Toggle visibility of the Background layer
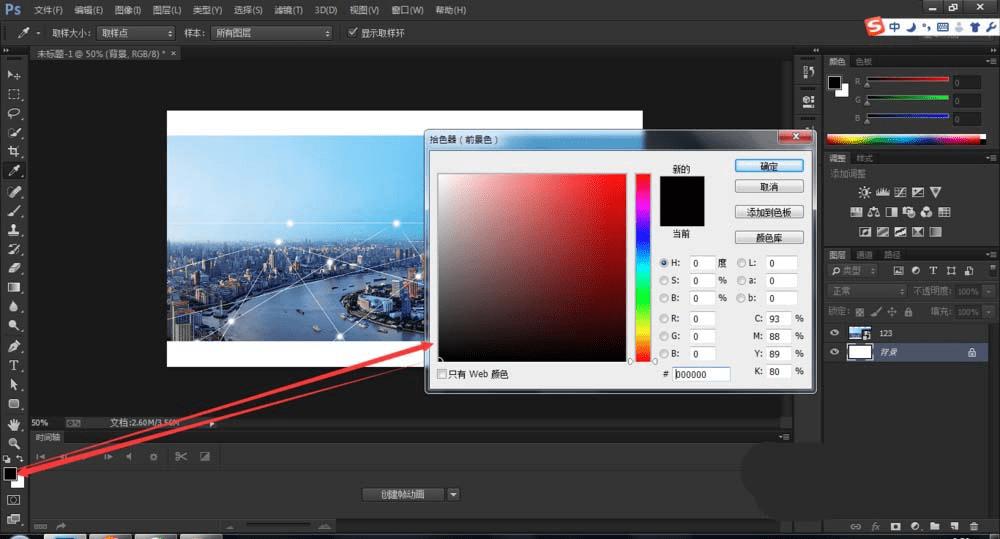This screenshot has height=539, width=1000. pyautogui.click(x=834, y=351)
